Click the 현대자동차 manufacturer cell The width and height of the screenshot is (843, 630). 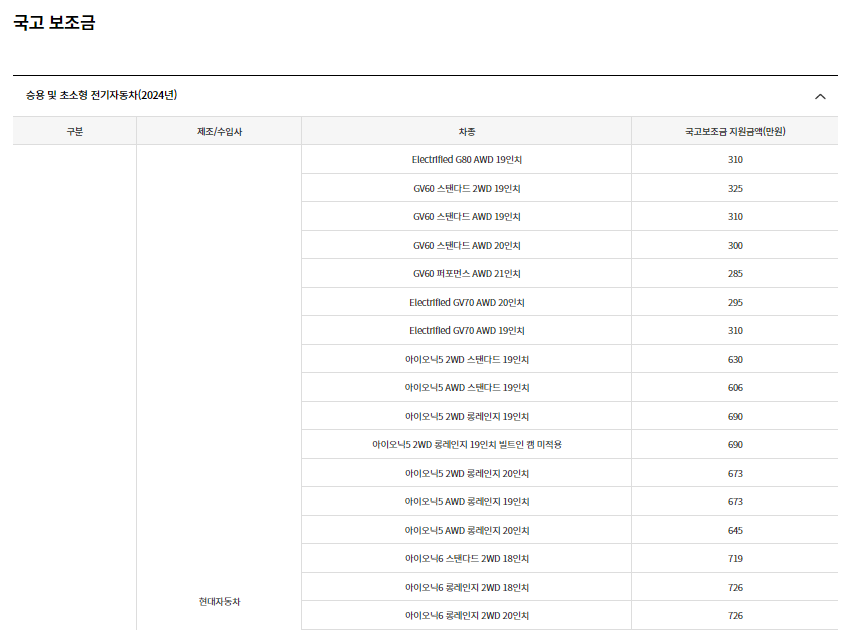pyautogui.click(x=219, y=602)
